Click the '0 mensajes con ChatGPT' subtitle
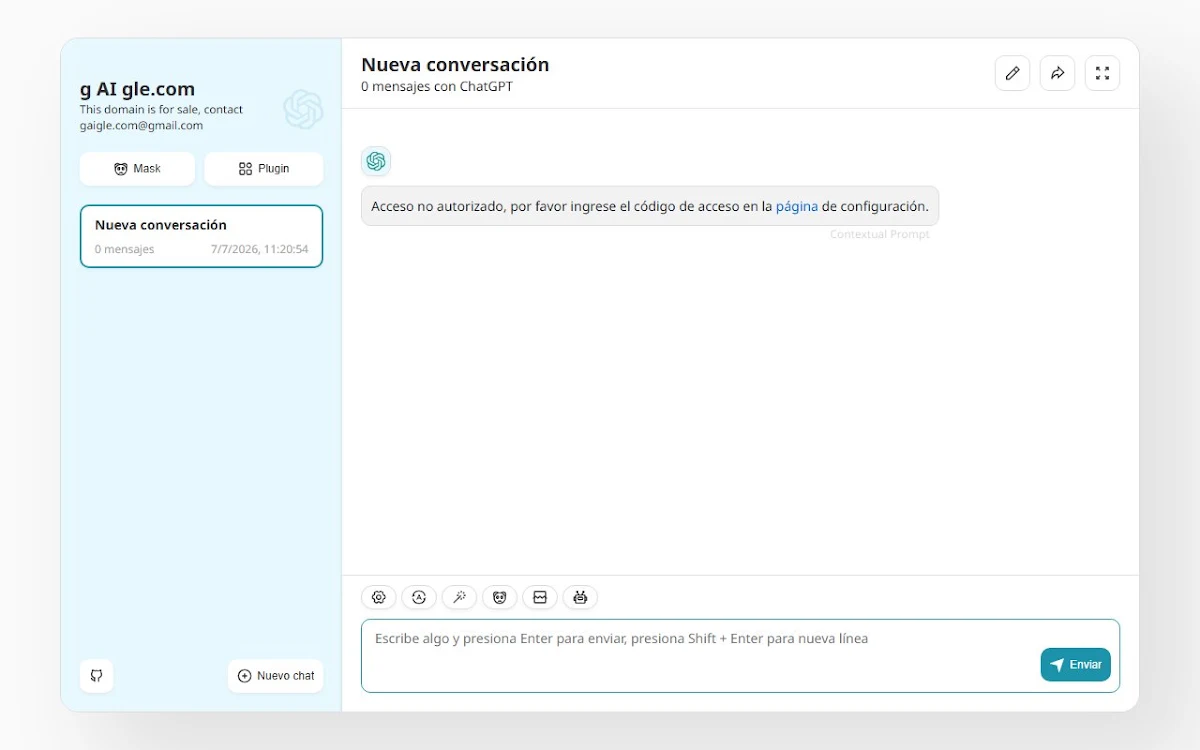The width and height of the screenshot is (1200, 750). (x=437, y=87)
